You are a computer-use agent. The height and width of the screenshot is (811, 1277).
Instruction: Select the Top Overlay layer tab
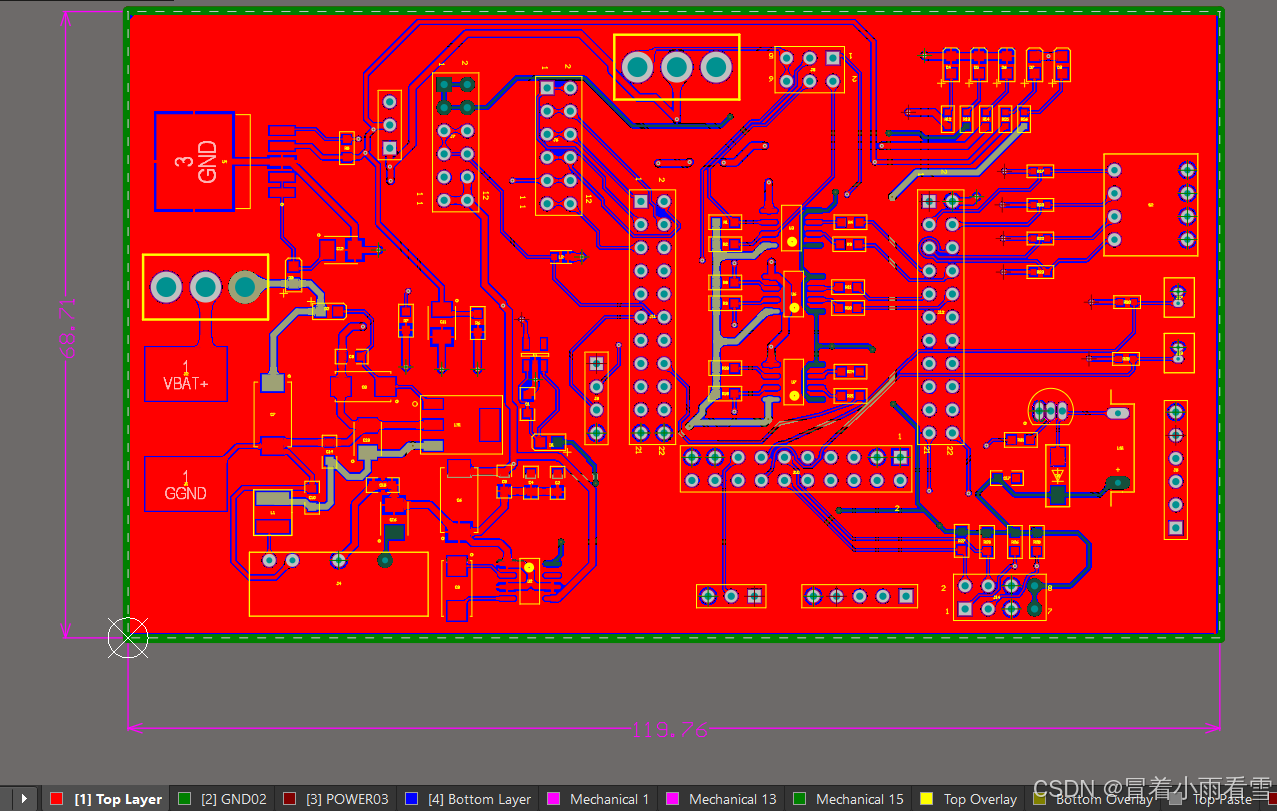(x=981, y=799)
